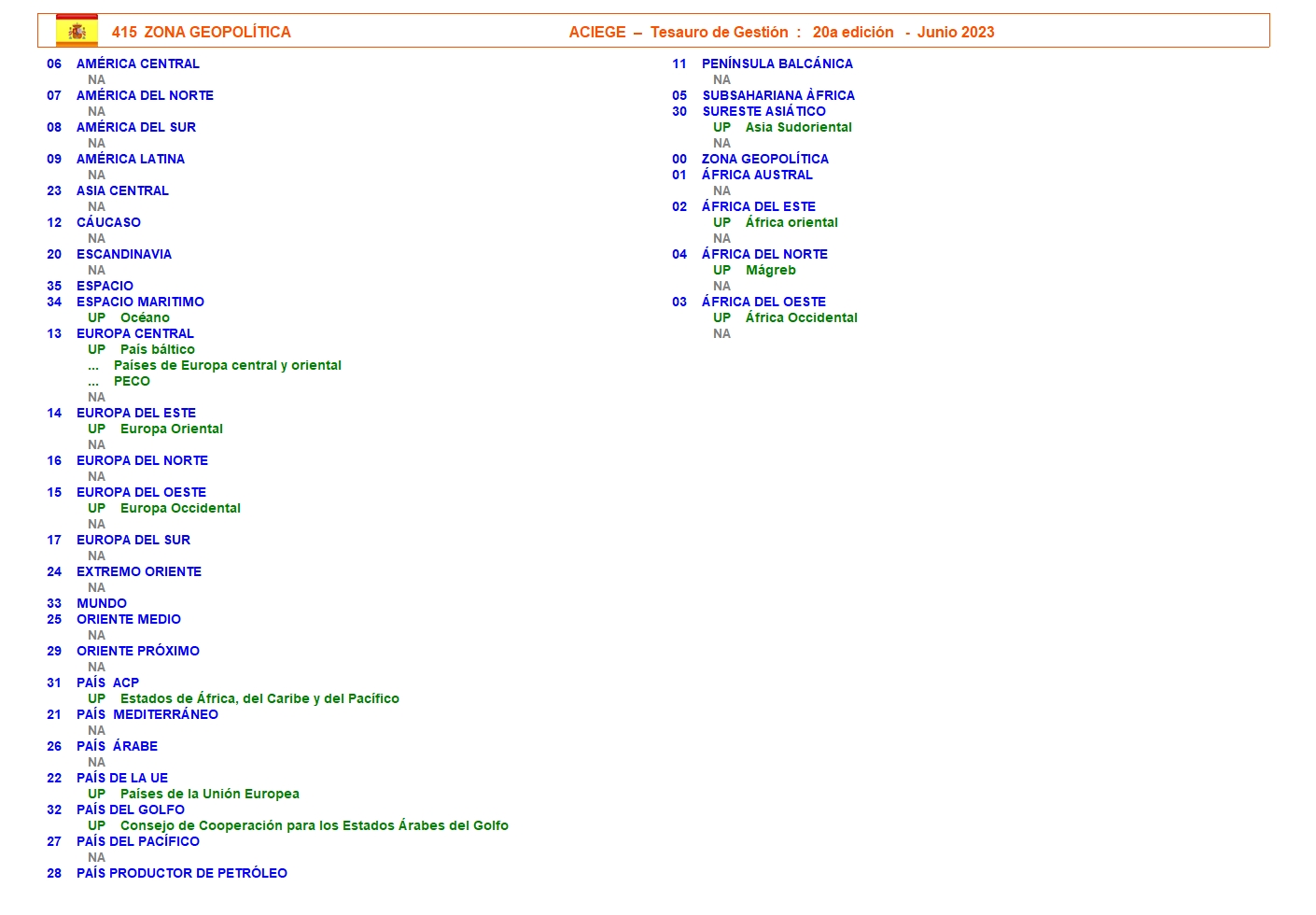Select ESPACIO MARITIMO descriptor
Screen dimensions: 1316x915
pos(140,302)
